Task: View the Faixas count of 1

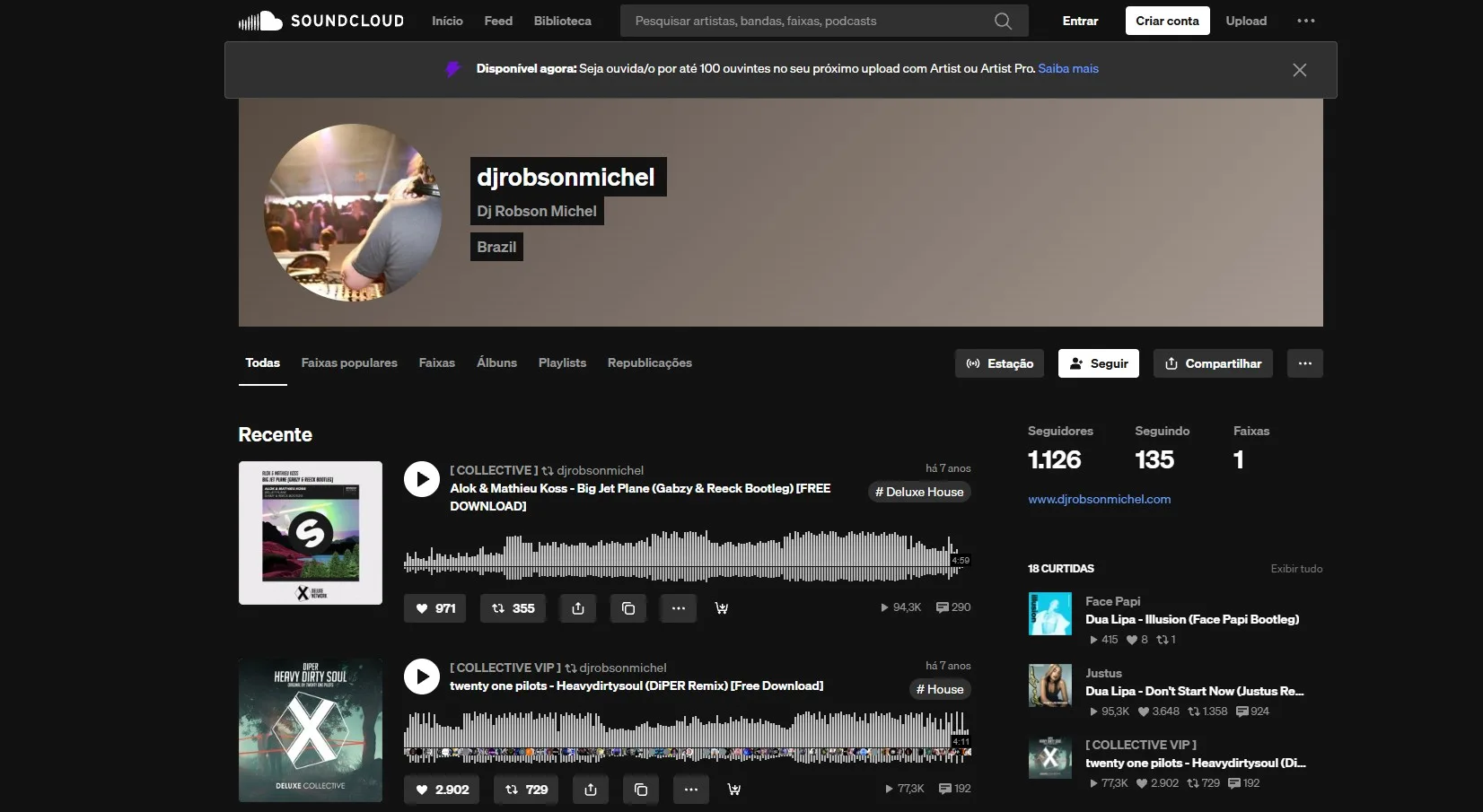Action: 1251,449
